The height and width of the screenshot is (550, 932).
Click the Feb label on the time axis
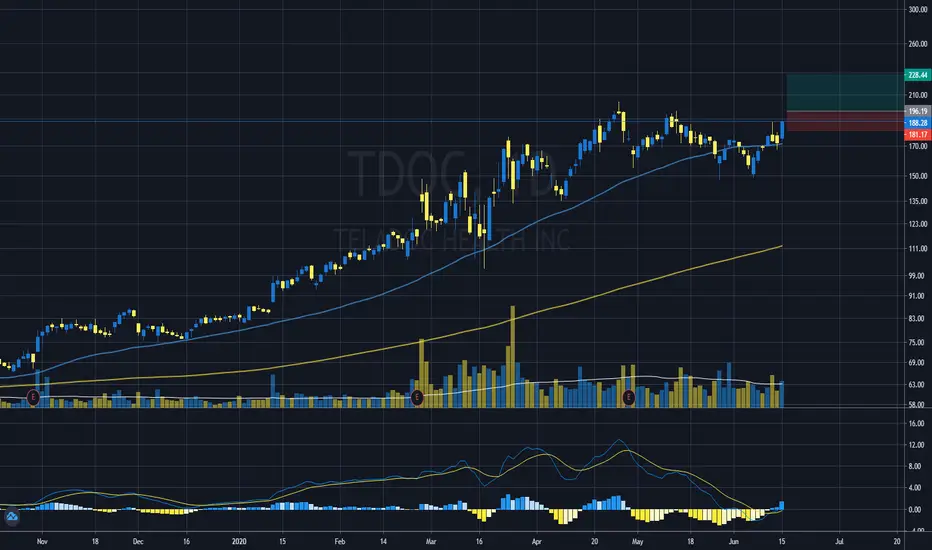[x=339, y=542]
